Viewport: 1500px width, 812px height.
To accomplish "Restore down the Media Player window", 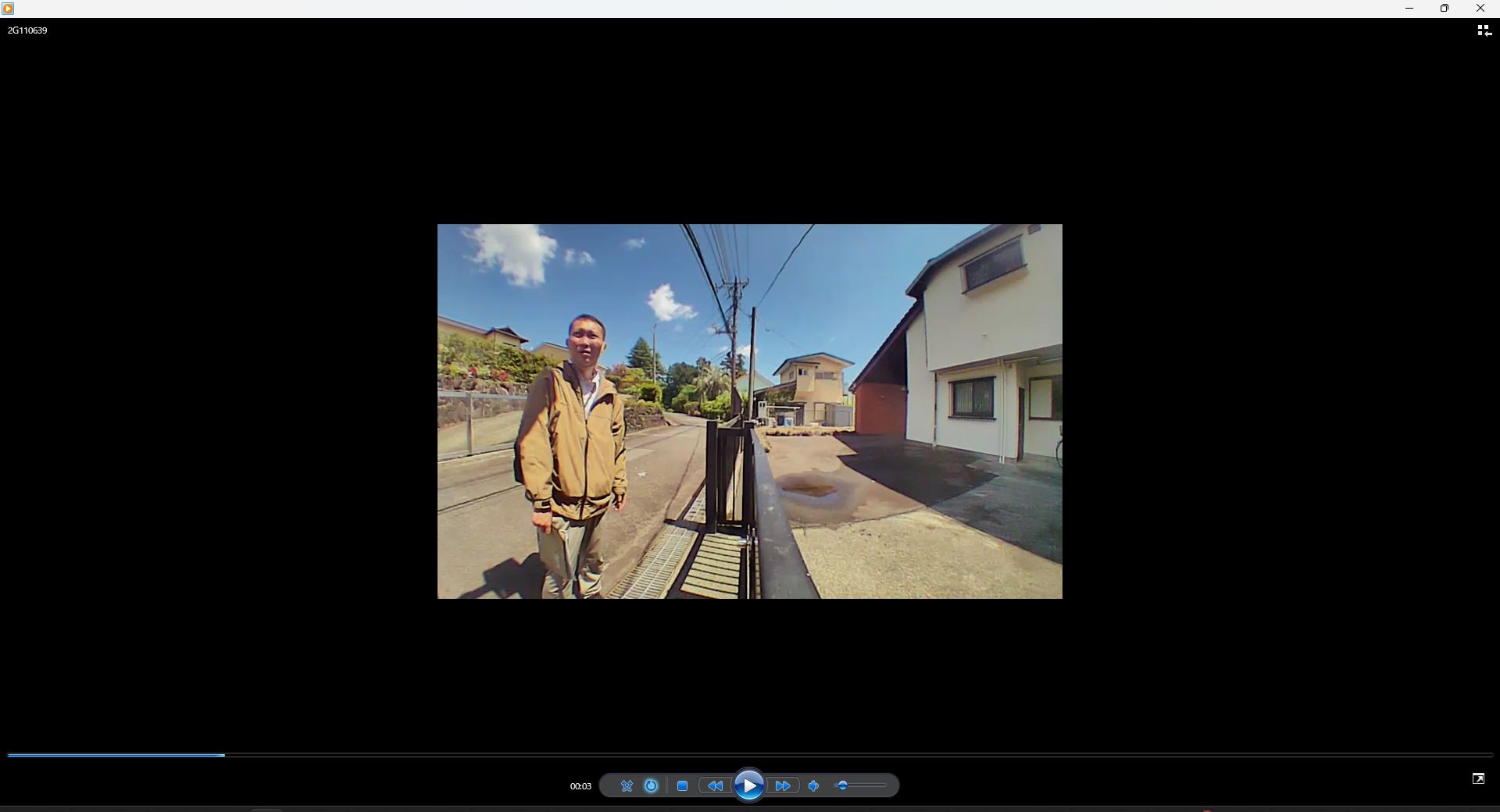I will point(1445,9).
